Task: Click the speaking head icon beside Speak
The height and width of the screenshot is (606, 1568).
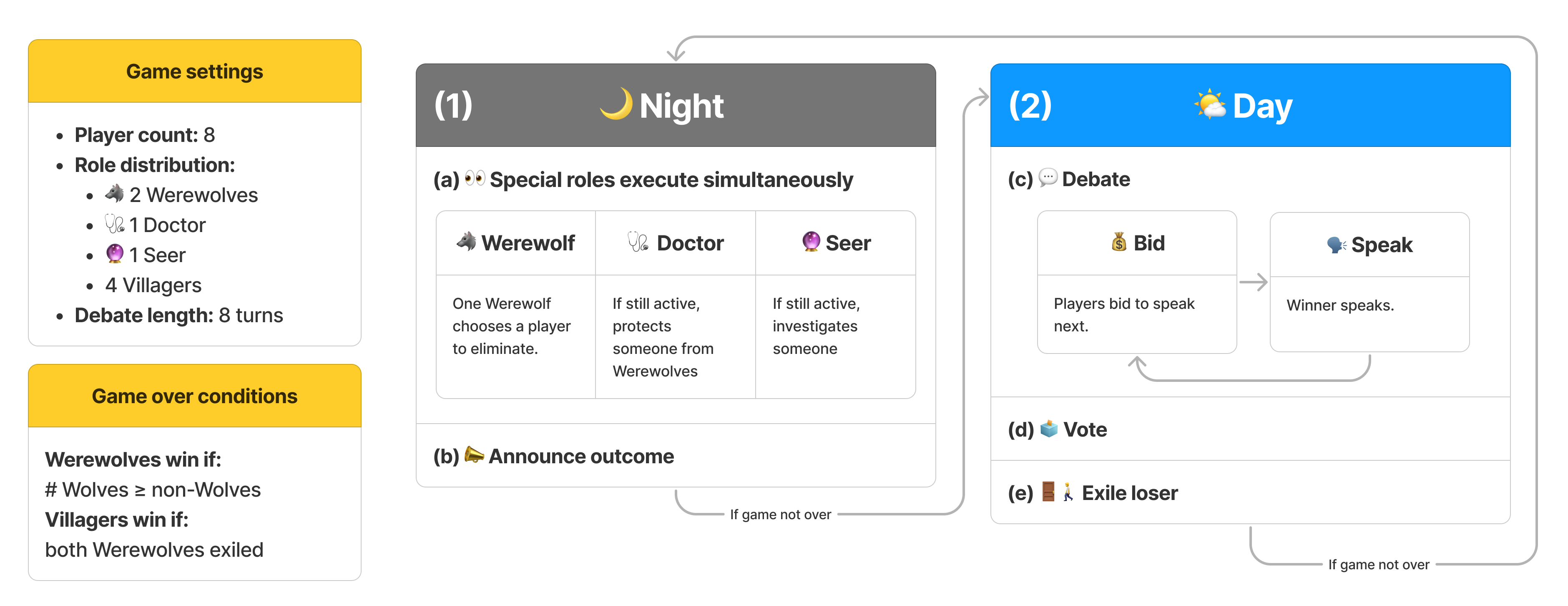Action: pos(1336,244)
